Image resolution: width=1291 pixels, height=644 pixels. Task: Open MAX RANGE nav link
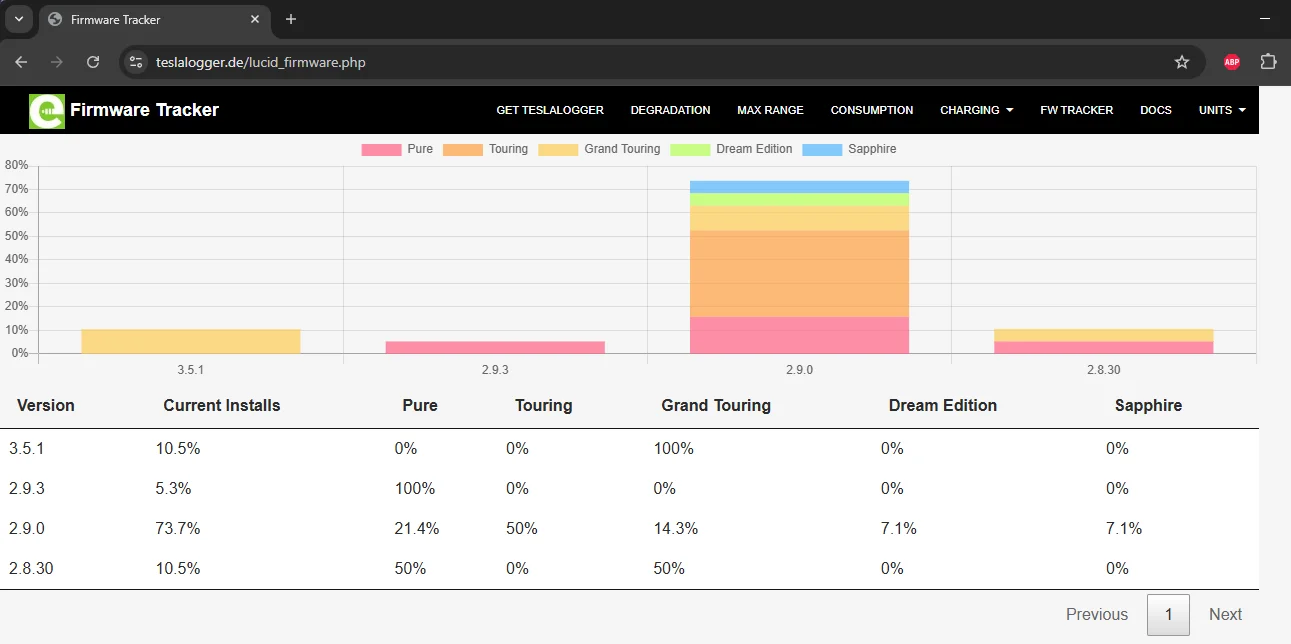(x=770, y=110)
